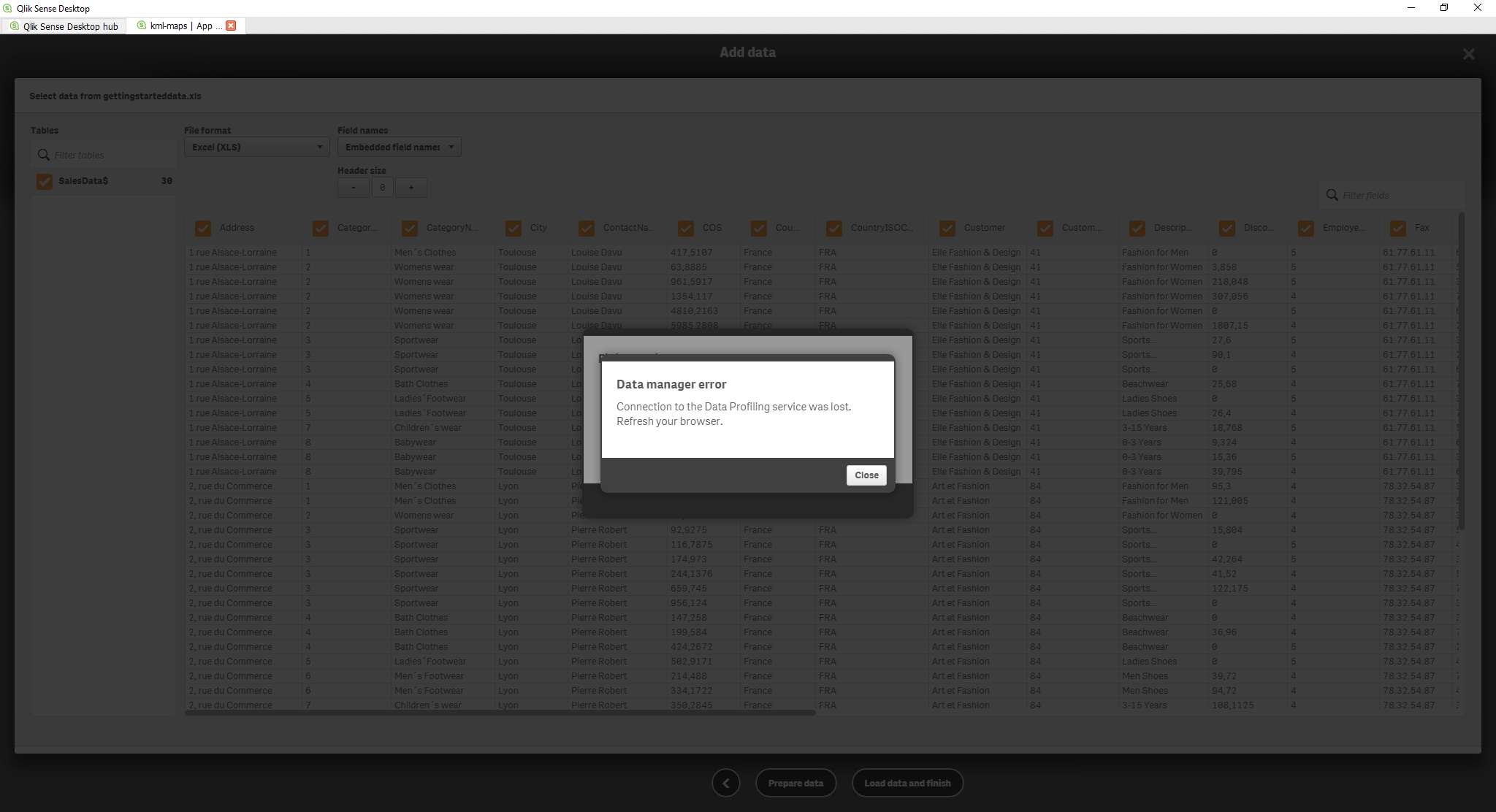Uncheck the Customer field column

[x=947, y=228]
